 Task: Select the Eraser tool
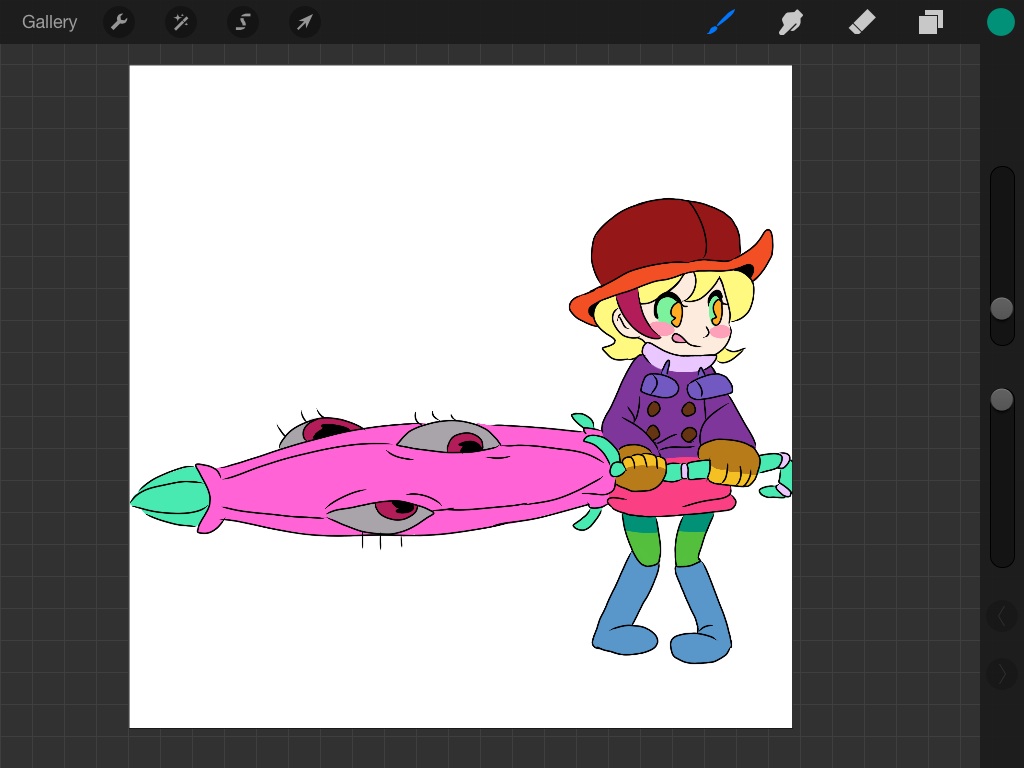(861, 22)
